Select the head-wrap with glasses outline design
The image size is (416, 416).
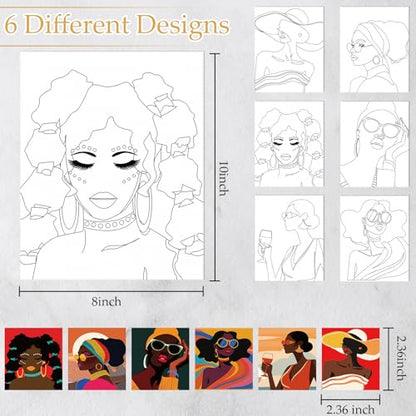coord(374,50)
